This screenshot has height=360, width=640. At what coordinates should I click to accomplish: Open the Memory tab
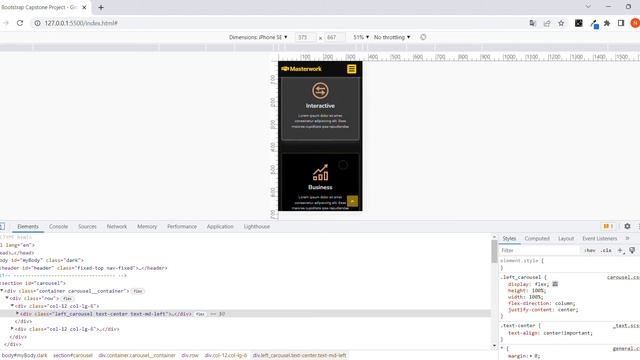click(147, 227)
